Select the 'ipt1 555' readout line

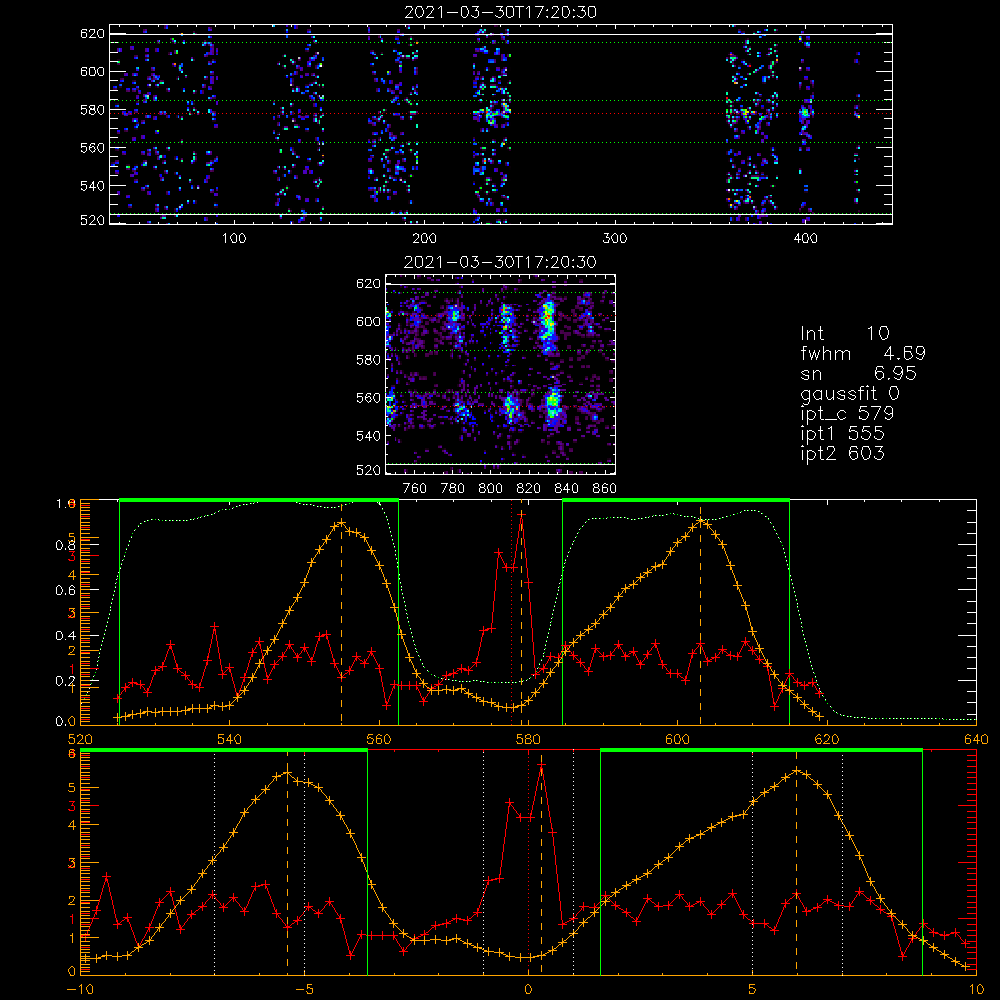(842, 434)
